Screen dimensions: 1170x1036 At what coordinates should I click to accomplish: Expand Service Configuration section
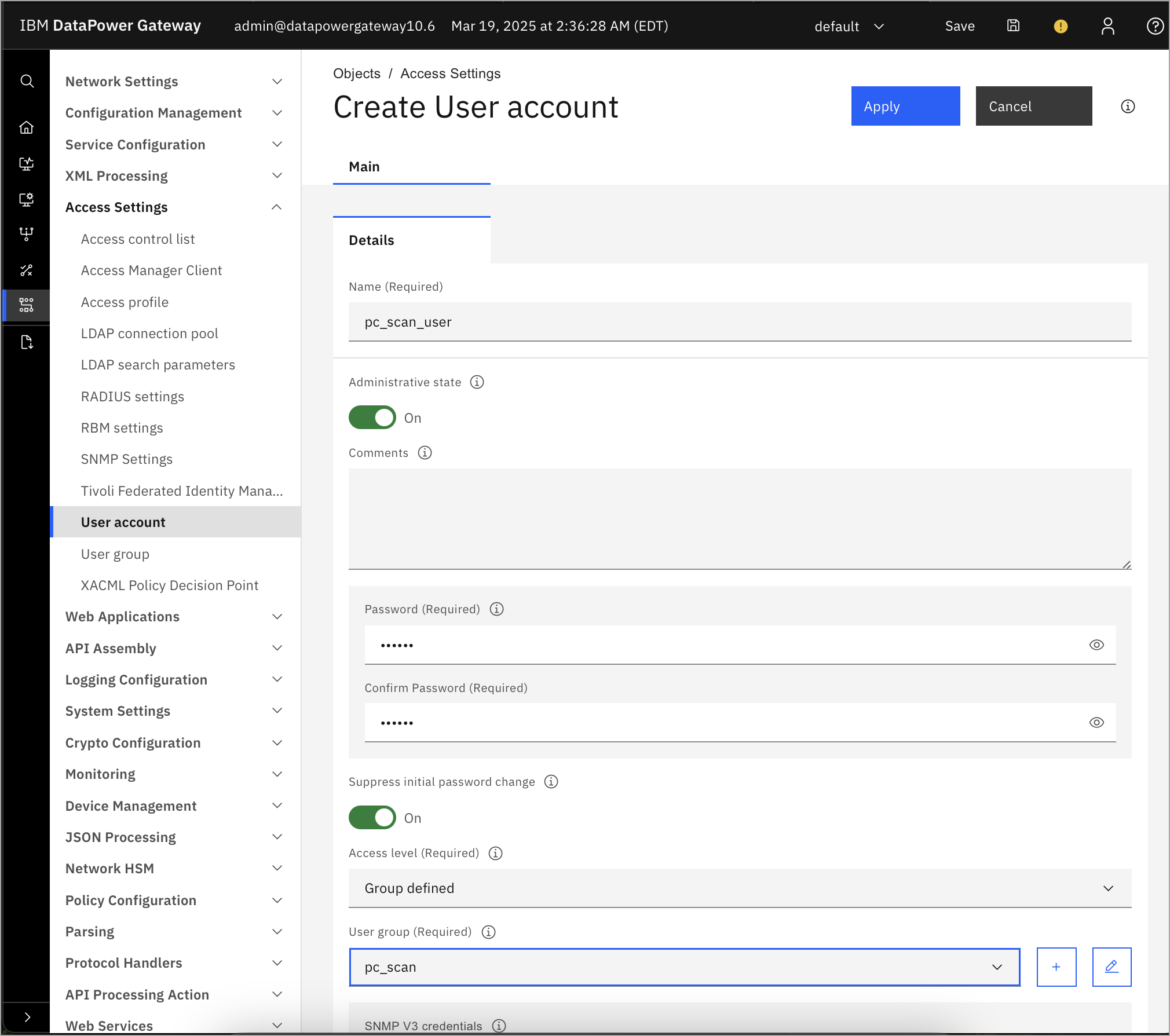(174, 145)
